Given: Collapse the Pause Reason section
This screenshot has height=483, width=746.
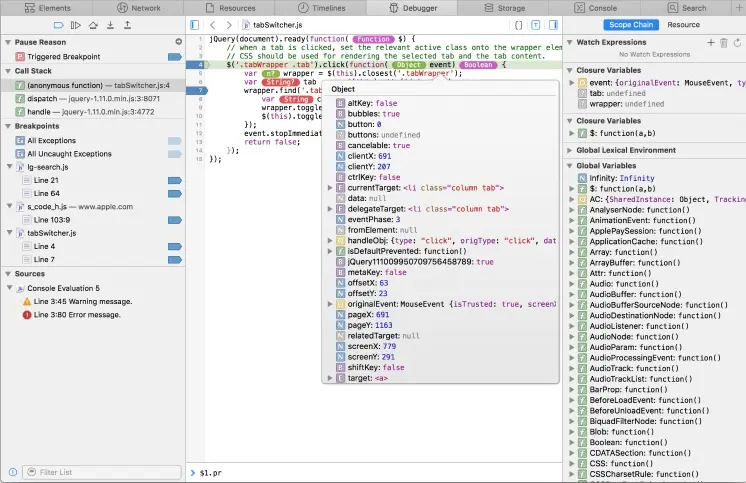Looking at the screenshot, I should (x=8, y=42).
